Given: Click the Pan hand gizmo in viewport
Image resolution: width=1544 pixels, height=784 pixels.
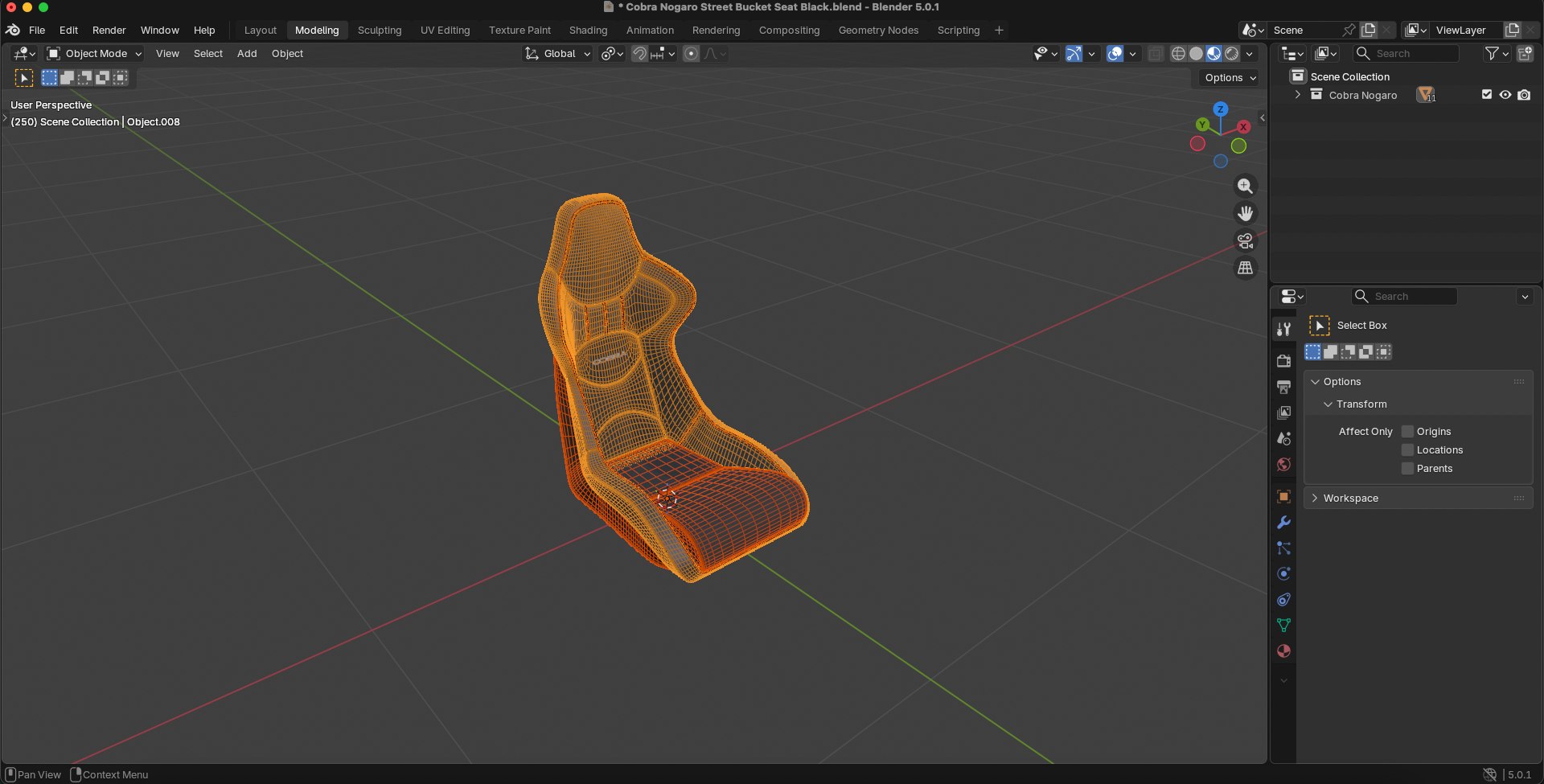Looking at the screenshot, I should pyautogui.click(x=1245, y=213).
